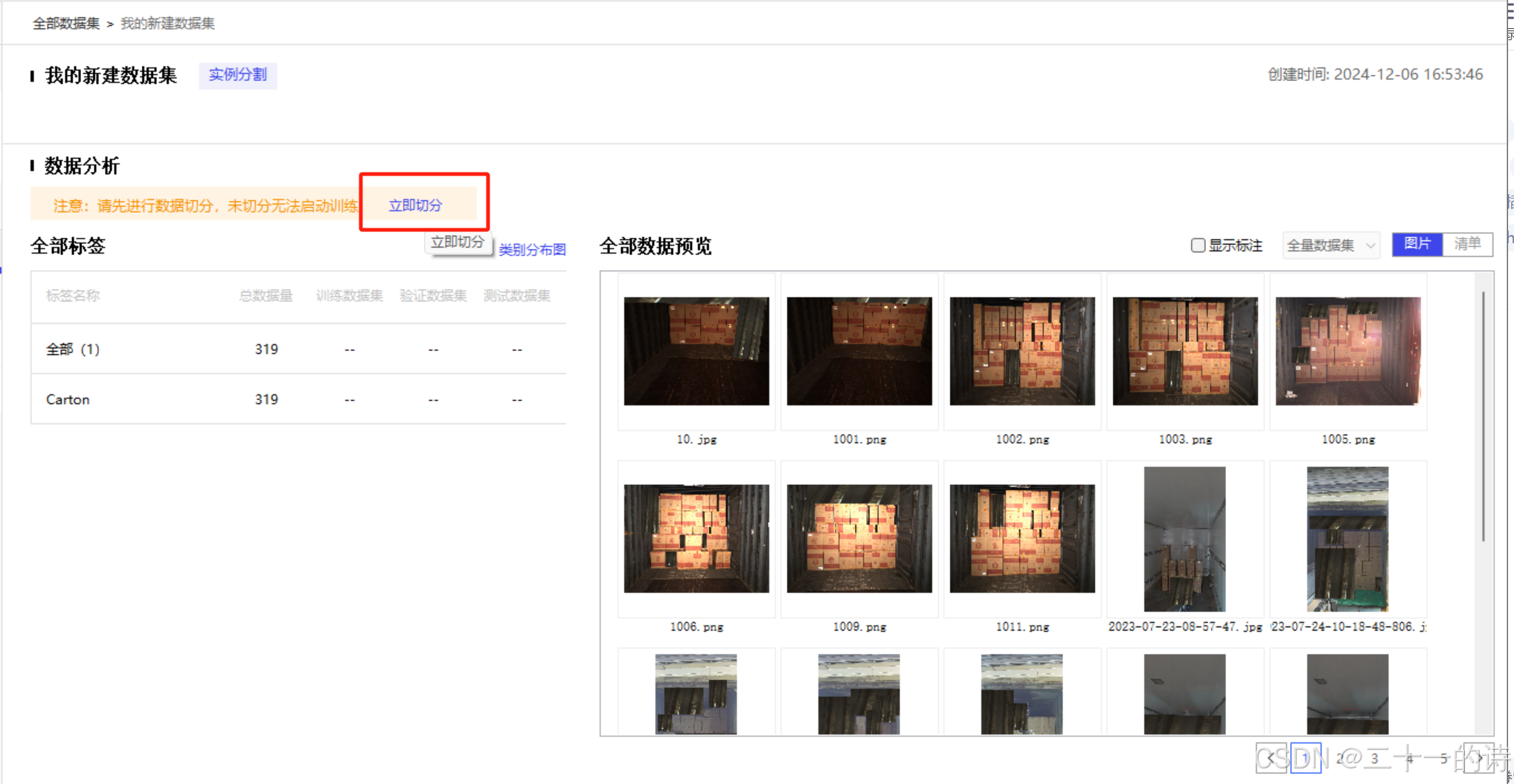Enable the 显示标注 annotation checkbox
This screenshot has height=784, width=1514.
(x=1197, y=245)
